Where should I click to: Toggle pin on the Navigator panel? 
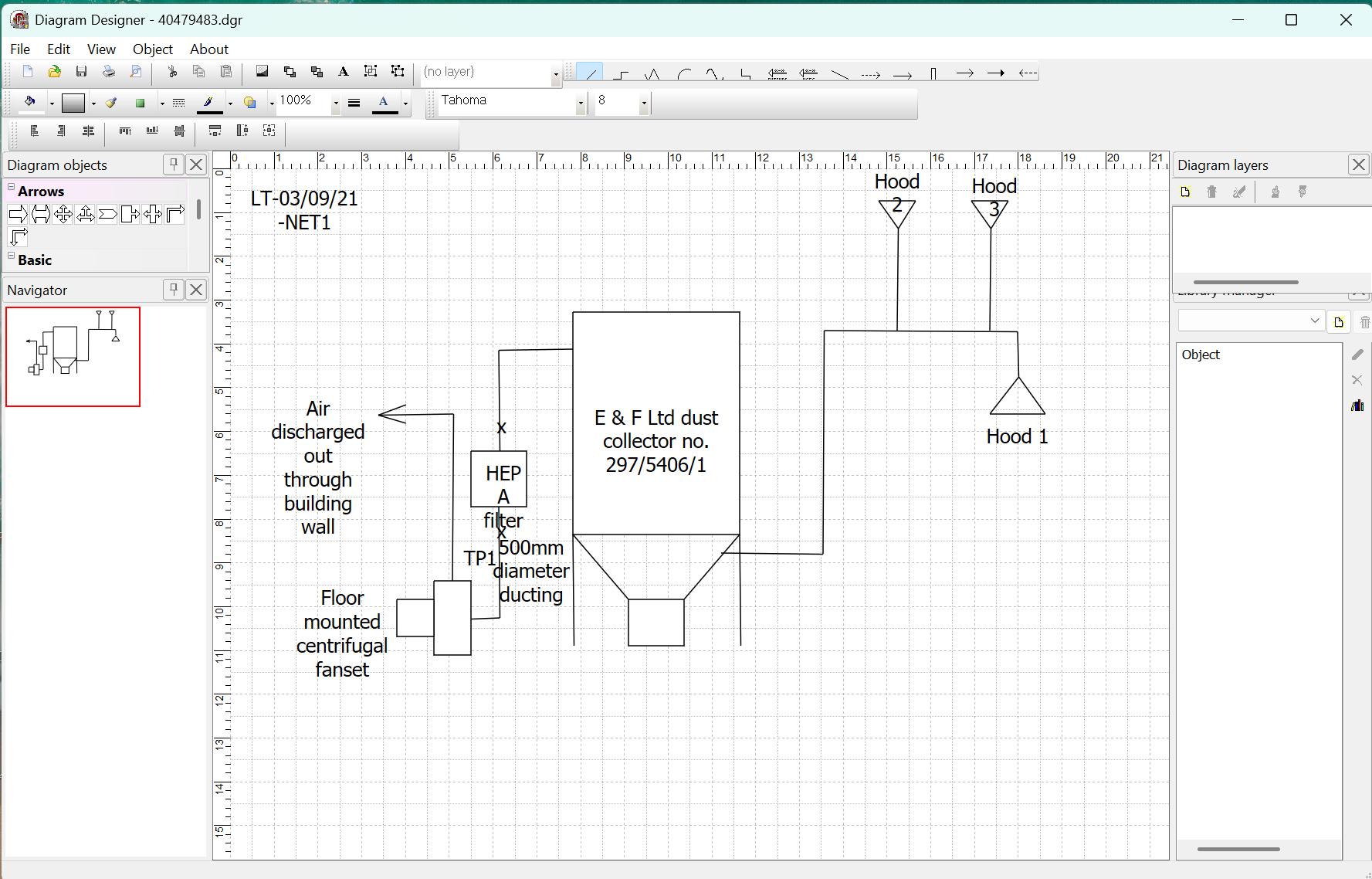click(174, 290)
